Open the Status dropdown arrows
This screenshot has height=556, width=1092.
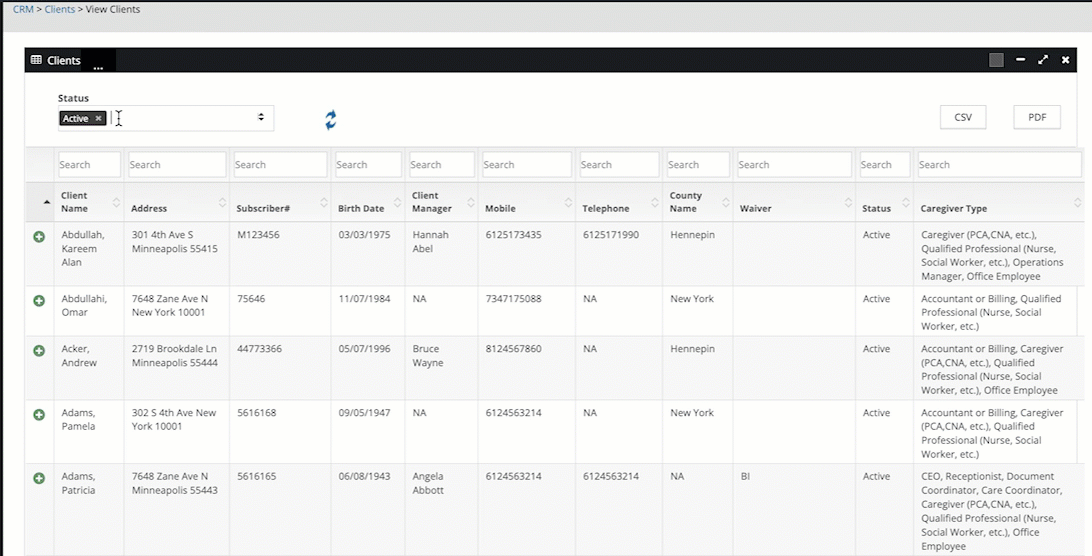[261, 117]
